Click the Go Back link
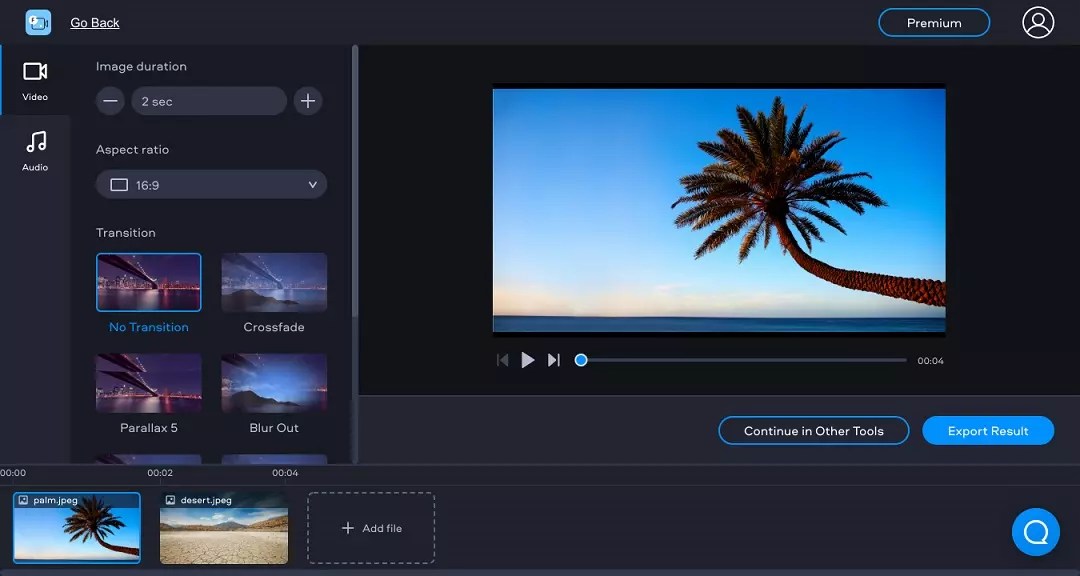 point(94,22)
